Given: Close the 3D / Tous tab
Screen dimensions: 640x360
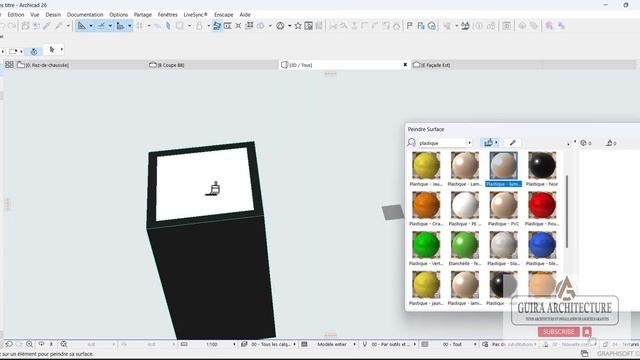Looking at the screenshot, I should coord(405,65).
